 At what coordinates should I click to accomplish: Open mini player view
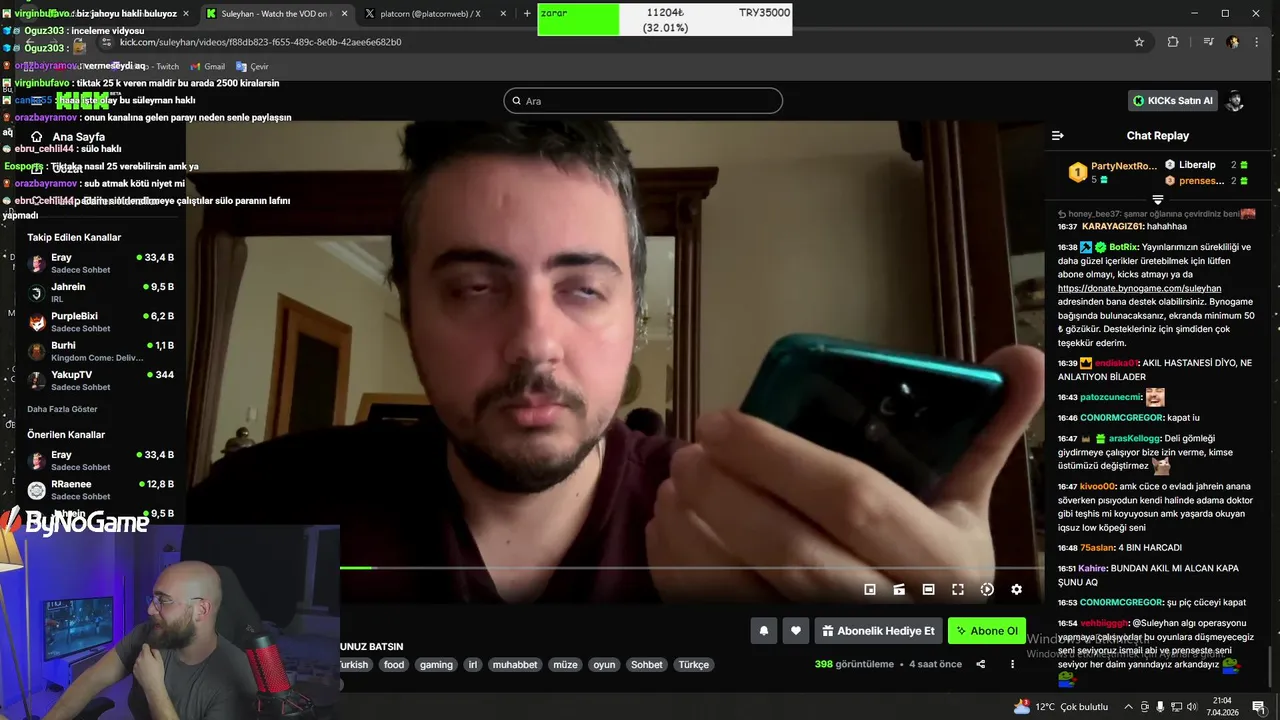[870, 590]
